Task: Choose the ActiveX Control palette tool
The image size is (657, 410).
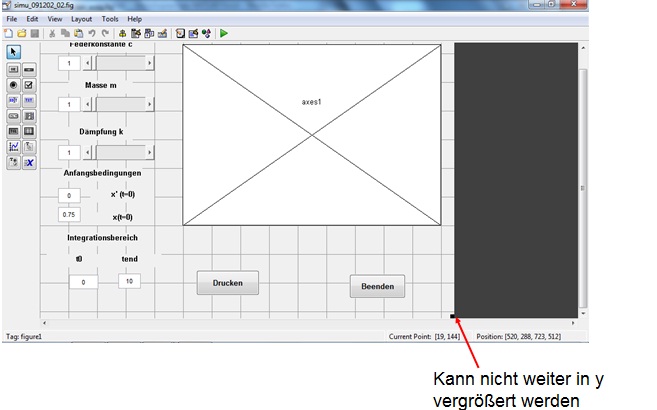Action: [x=29, y=161]
